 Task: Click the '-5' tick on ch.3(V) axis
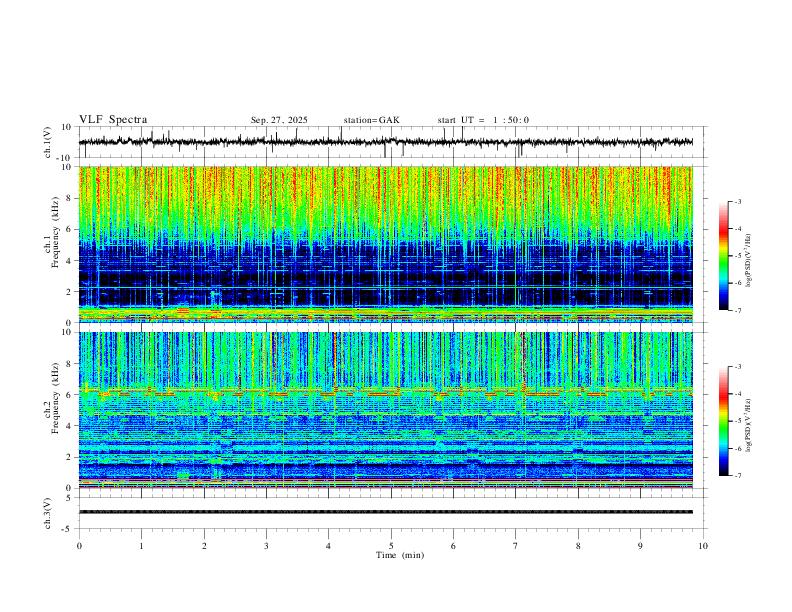(68, 529)
